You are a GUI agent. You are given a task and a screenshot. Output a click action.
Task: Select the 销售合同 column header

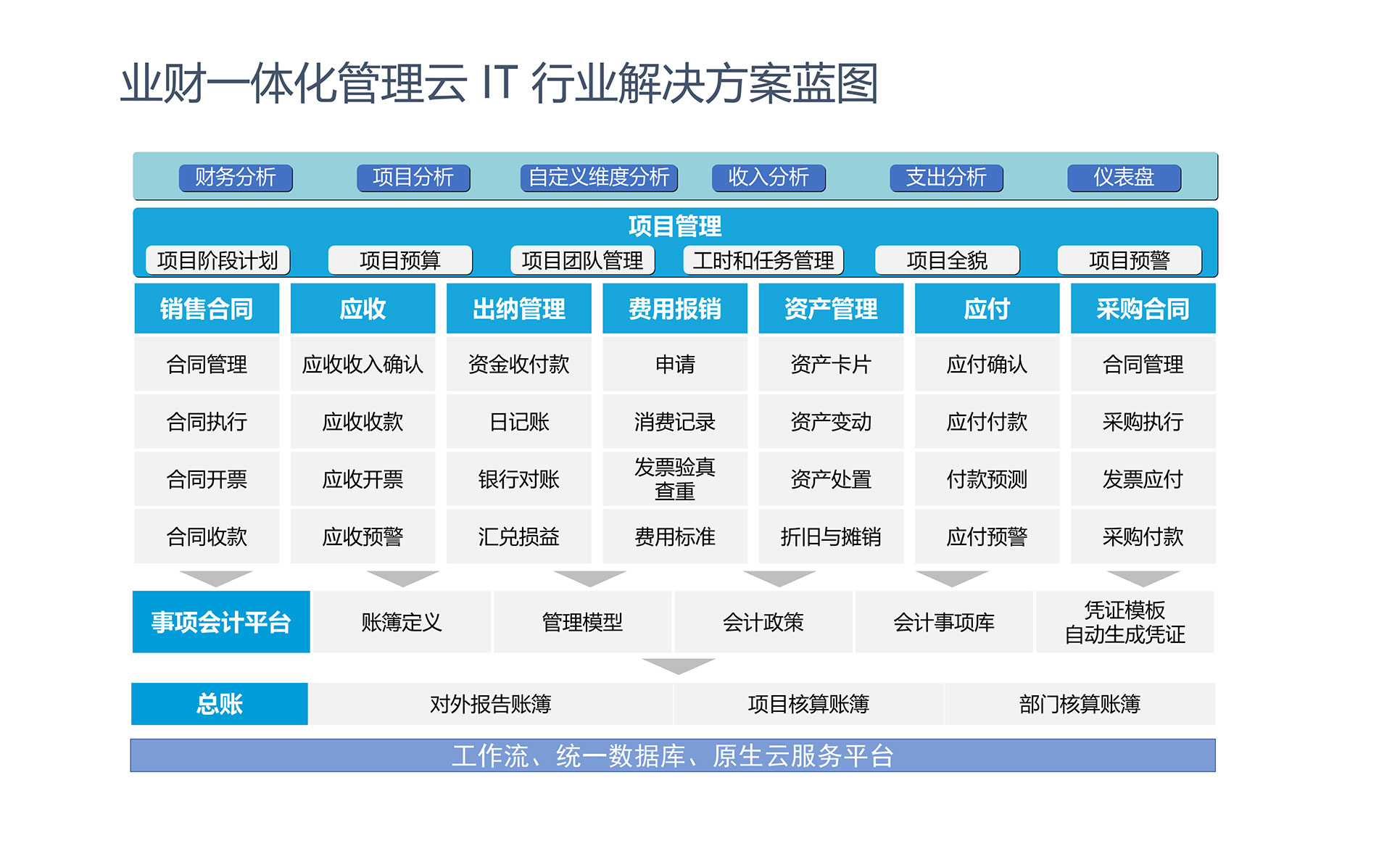pos(207,309)
